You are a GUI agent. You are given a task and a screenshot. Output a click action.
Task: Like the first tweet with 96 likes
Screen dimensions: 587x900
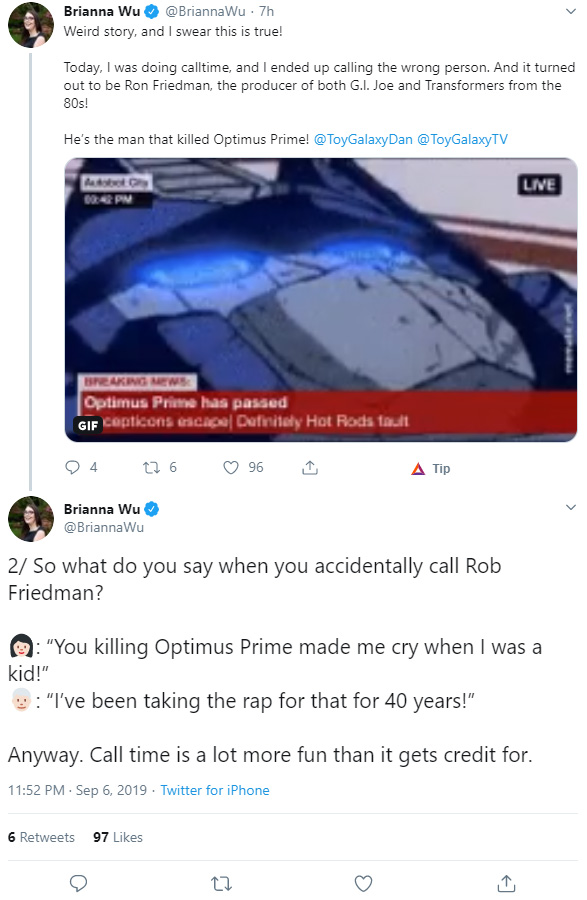[x=231, y=468]
